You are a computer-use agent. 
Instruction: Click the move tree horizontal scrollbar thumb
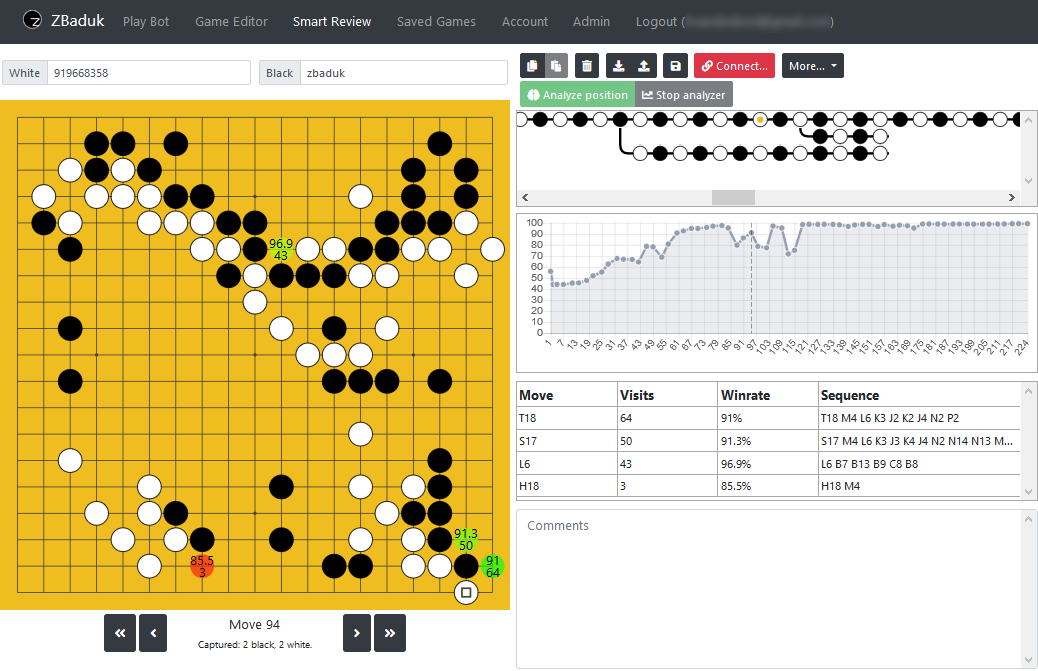(733, 197)
